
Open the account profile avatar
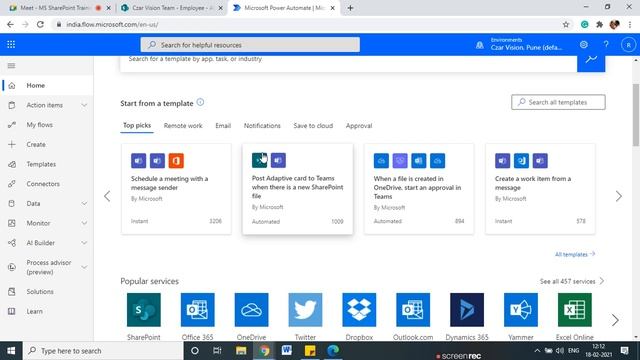tap(628, 45)
